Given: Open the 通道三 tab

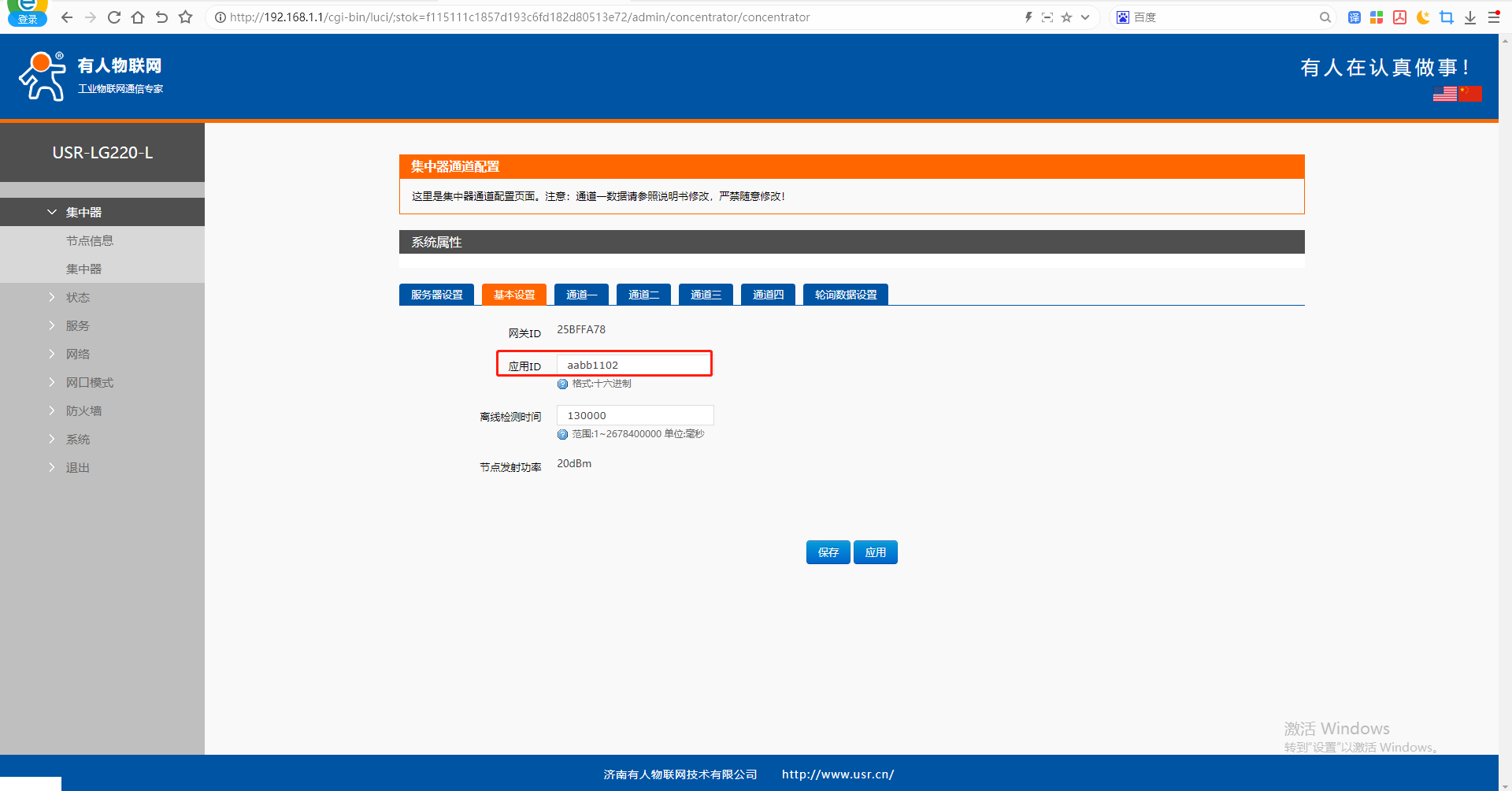Looking at the screenshot, I should tap(706, 295).
